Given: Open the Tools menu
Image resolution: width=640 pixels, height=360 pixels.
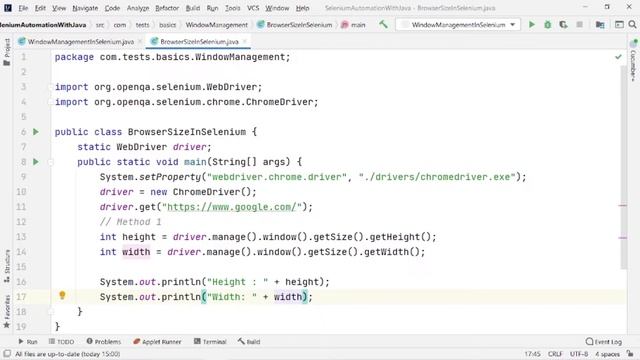Looking at the screenshot, I should click(233, 8).
